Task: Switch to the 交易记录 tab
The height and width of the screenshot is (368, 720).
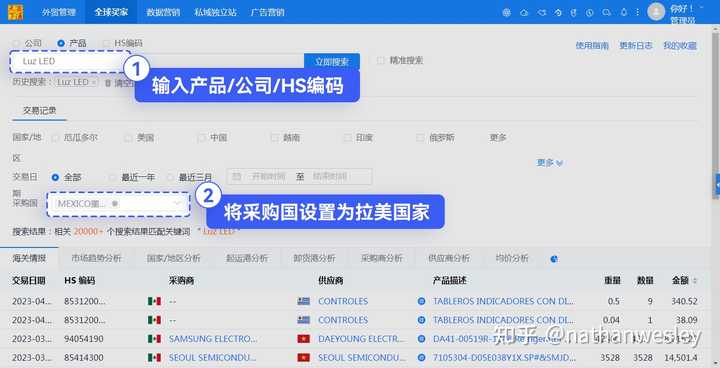Action: click(39, 110)
